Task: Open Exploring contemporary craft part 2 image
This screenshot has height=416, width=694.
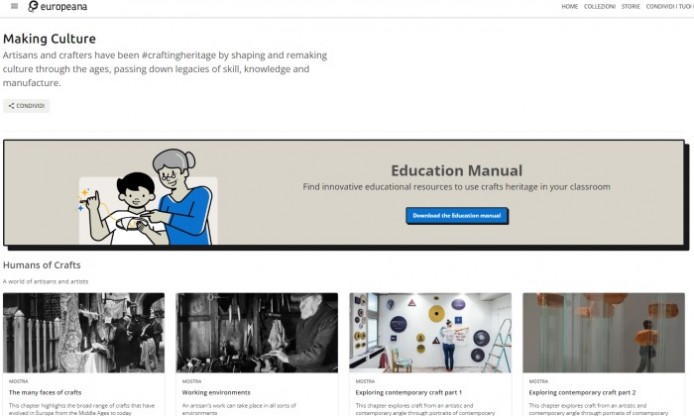Action: coord(604,332)
